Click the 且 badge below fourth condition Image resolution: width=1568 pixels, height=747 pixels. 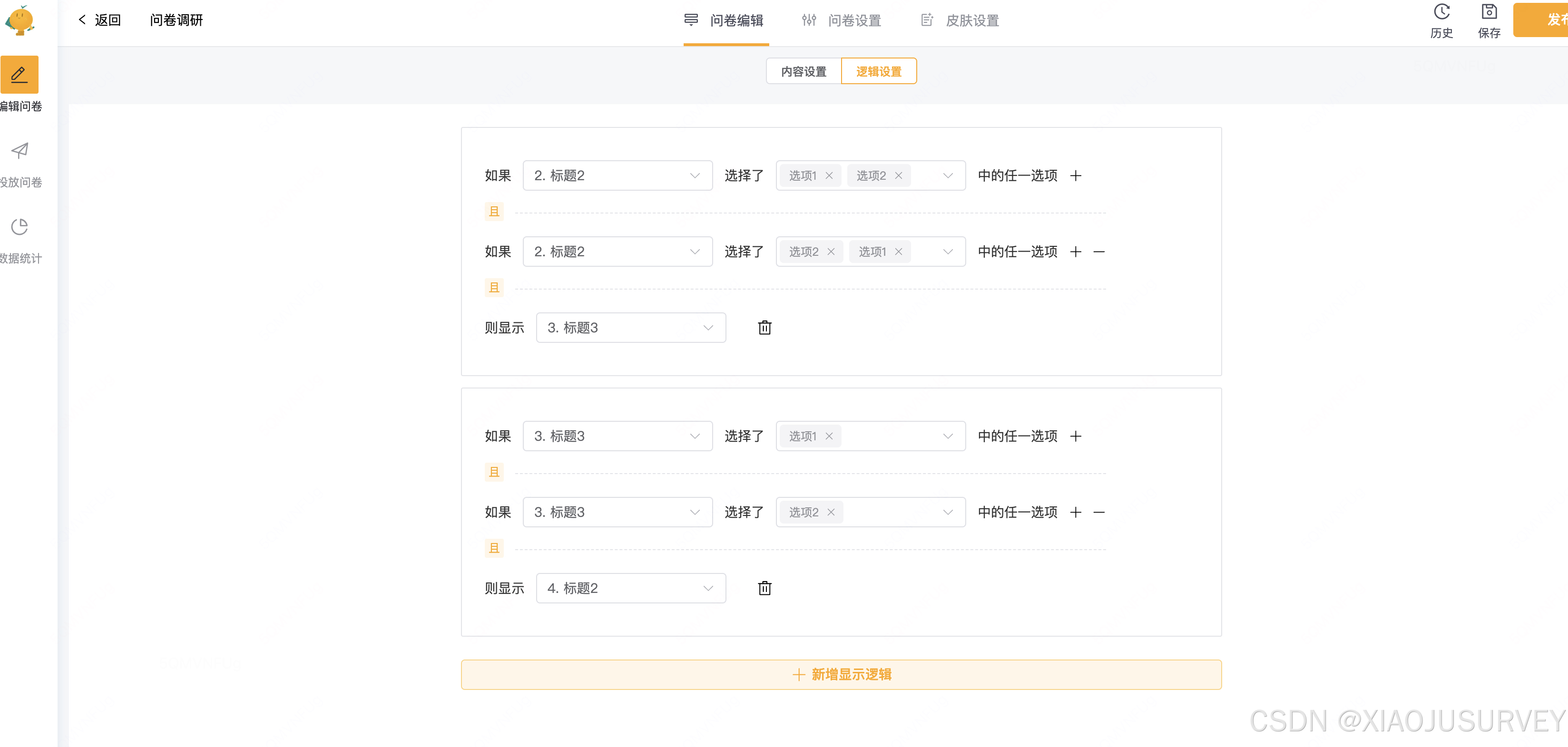(x=494, y=548)
